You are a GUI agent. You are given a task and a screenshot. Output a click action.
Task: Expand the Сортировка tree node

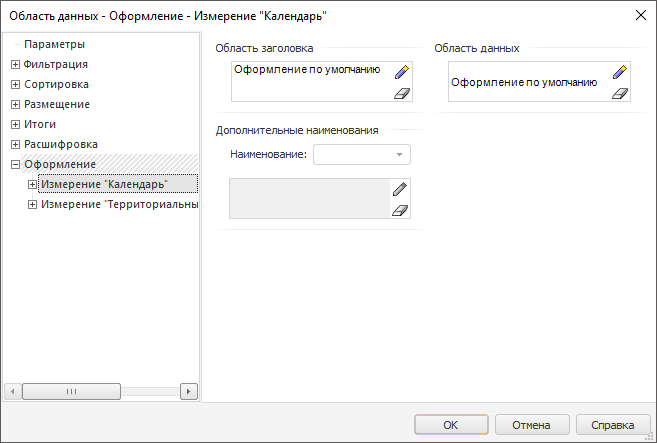15,84
